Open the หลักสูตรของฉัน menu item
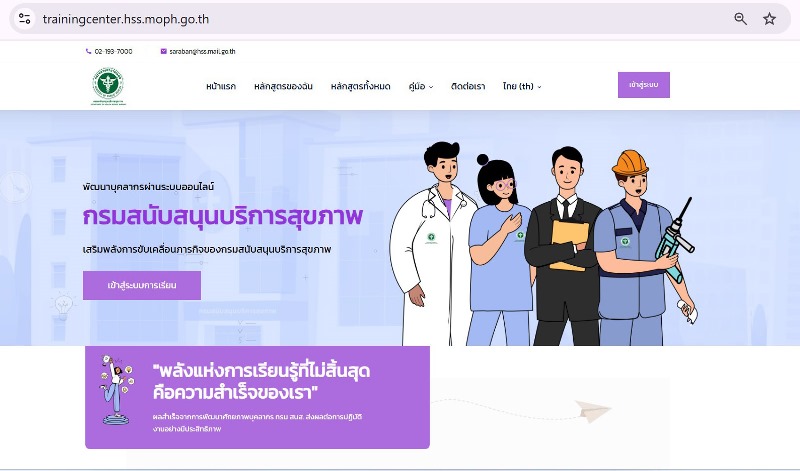800x471 pixels. click(x=283, y=86)
